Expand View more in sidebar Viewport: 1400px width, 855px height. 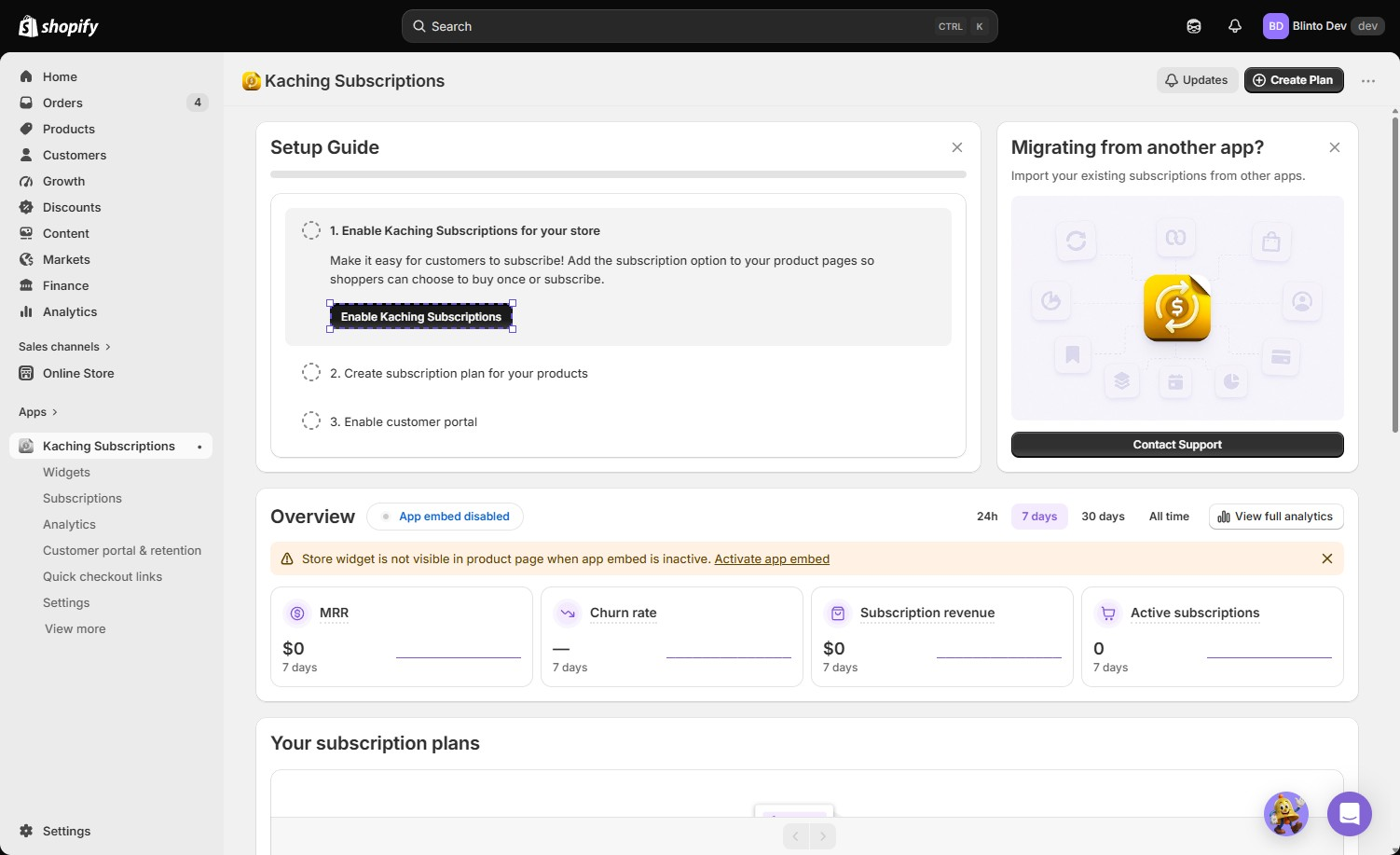click(x=75, y=628)
